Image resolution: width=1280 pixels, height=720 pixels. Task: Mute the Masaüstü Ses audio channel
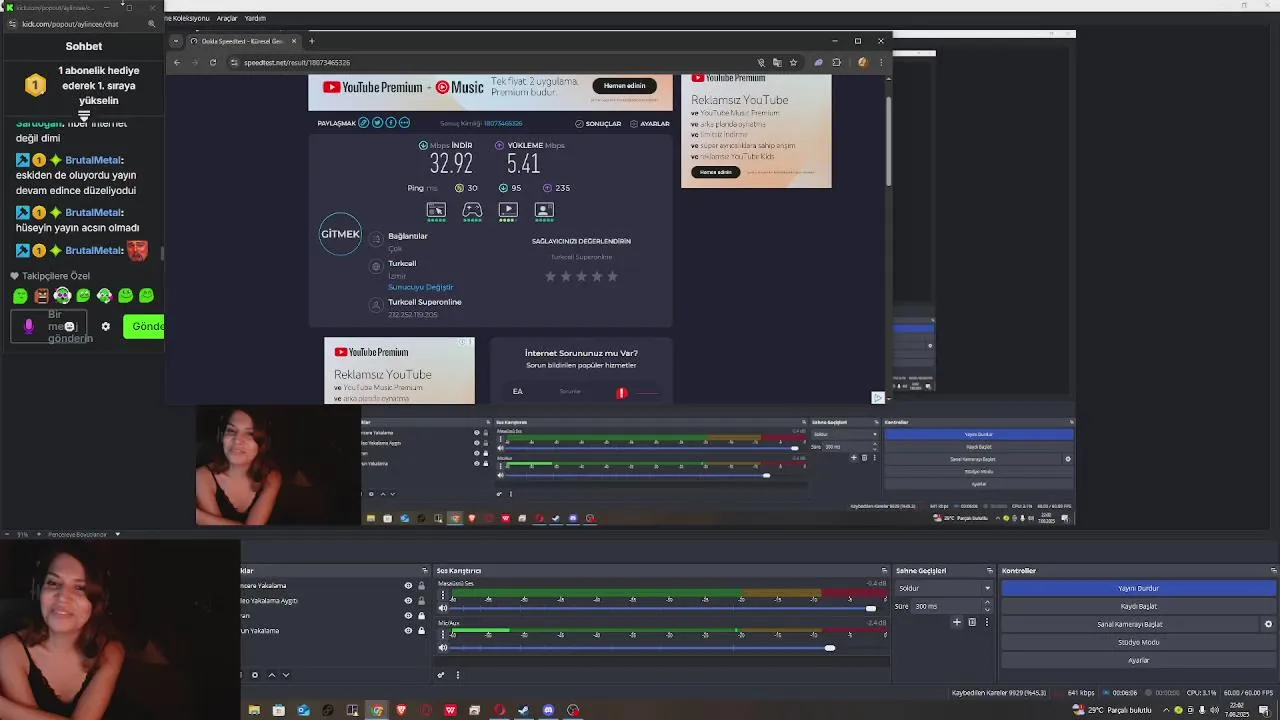pyautogui.click(x=443, y=608)
